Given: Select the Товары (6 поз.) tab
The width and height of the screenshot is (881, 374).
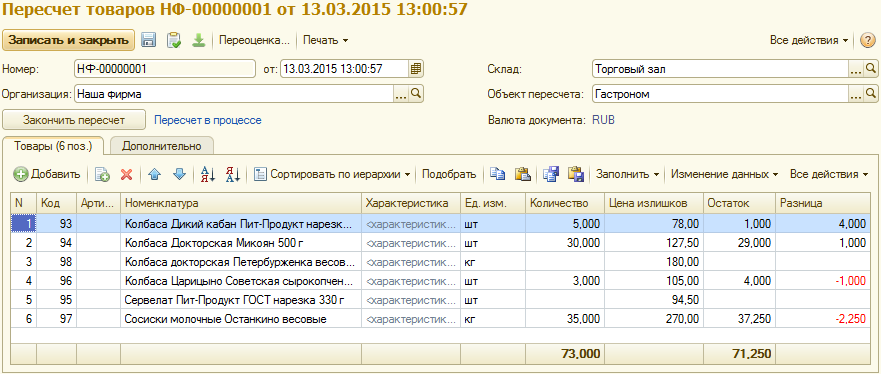Looking at the screenshot, I should coord(53,146).
